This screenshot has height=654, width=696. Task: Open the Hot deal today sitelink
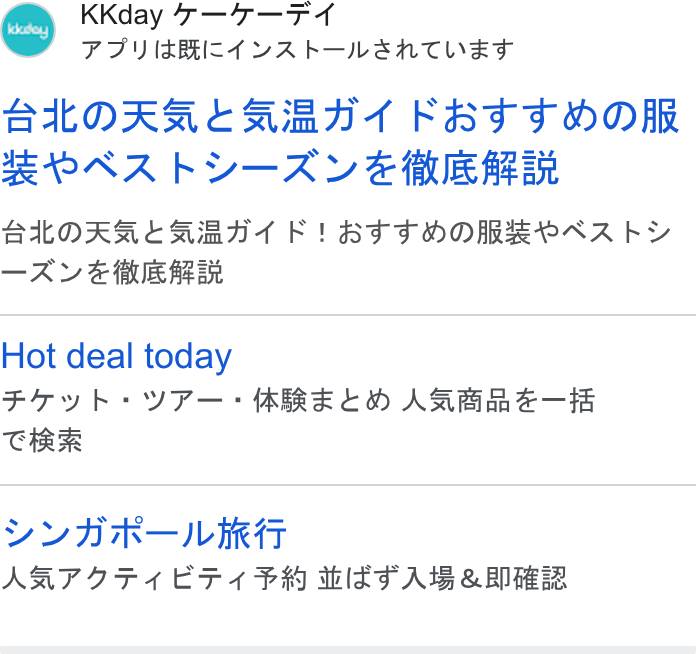pyautogui.click(x=117, y=357)
